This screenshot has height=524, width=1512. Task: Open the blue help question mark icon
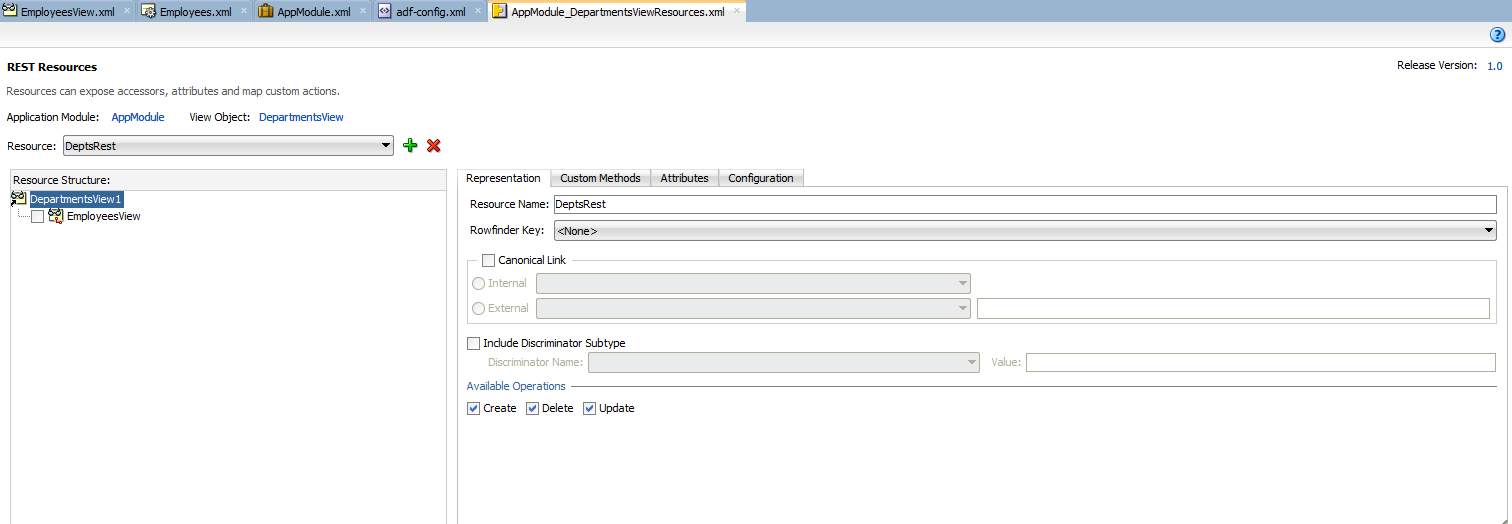pyautogui.click(x=1497, y=35)
